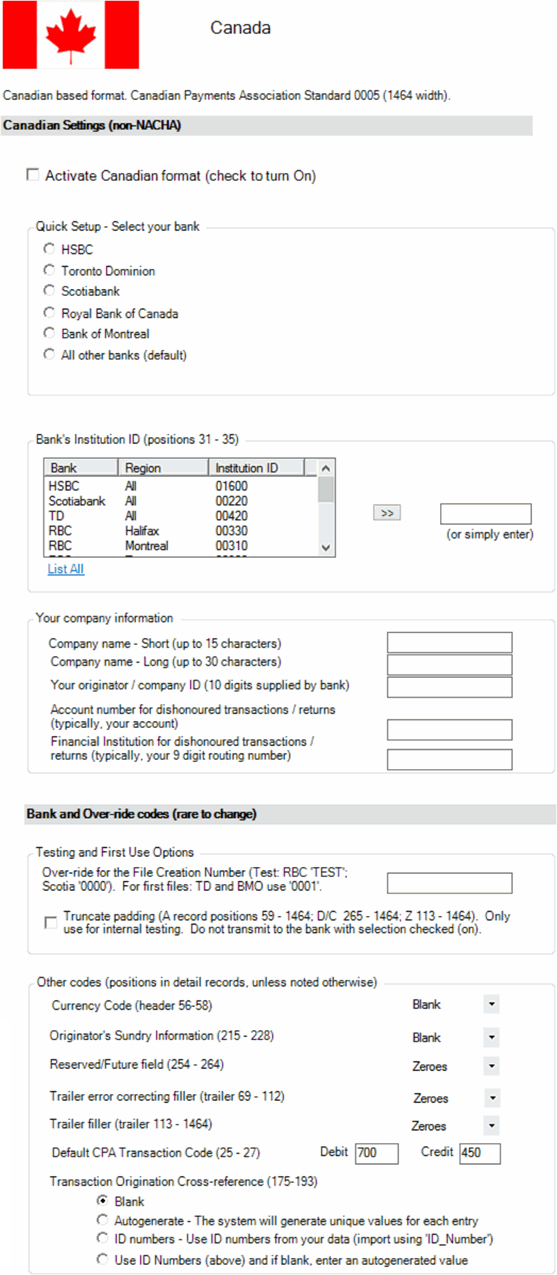Click the Institution ID entry field
Viewport: 557px width, 1275px height.
[485, 513]
